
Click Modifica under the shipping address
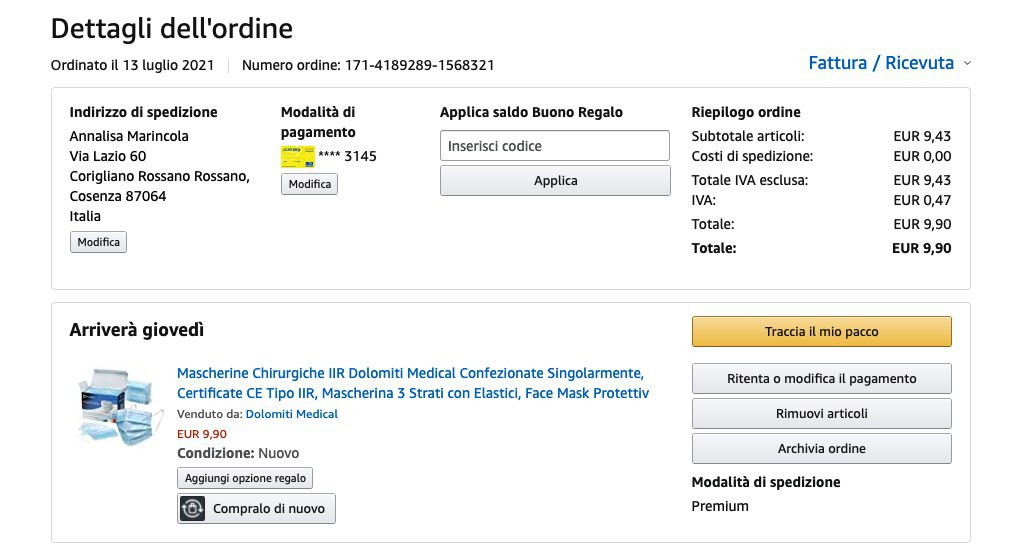[x=98, y=242]
